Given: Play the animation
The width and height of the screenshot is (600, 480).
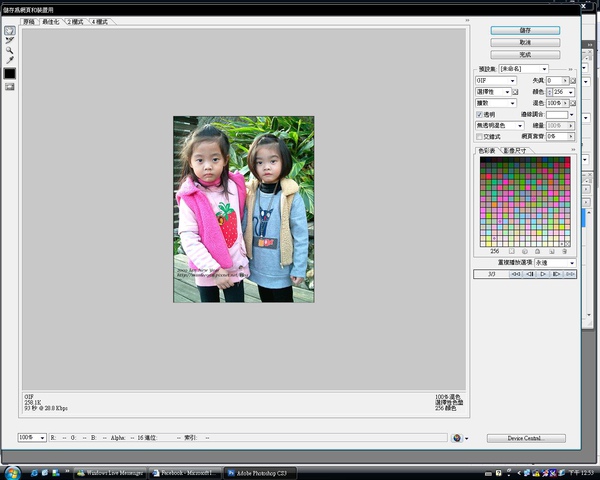Looking at the screenshot, I should click(x=543, y=274).
